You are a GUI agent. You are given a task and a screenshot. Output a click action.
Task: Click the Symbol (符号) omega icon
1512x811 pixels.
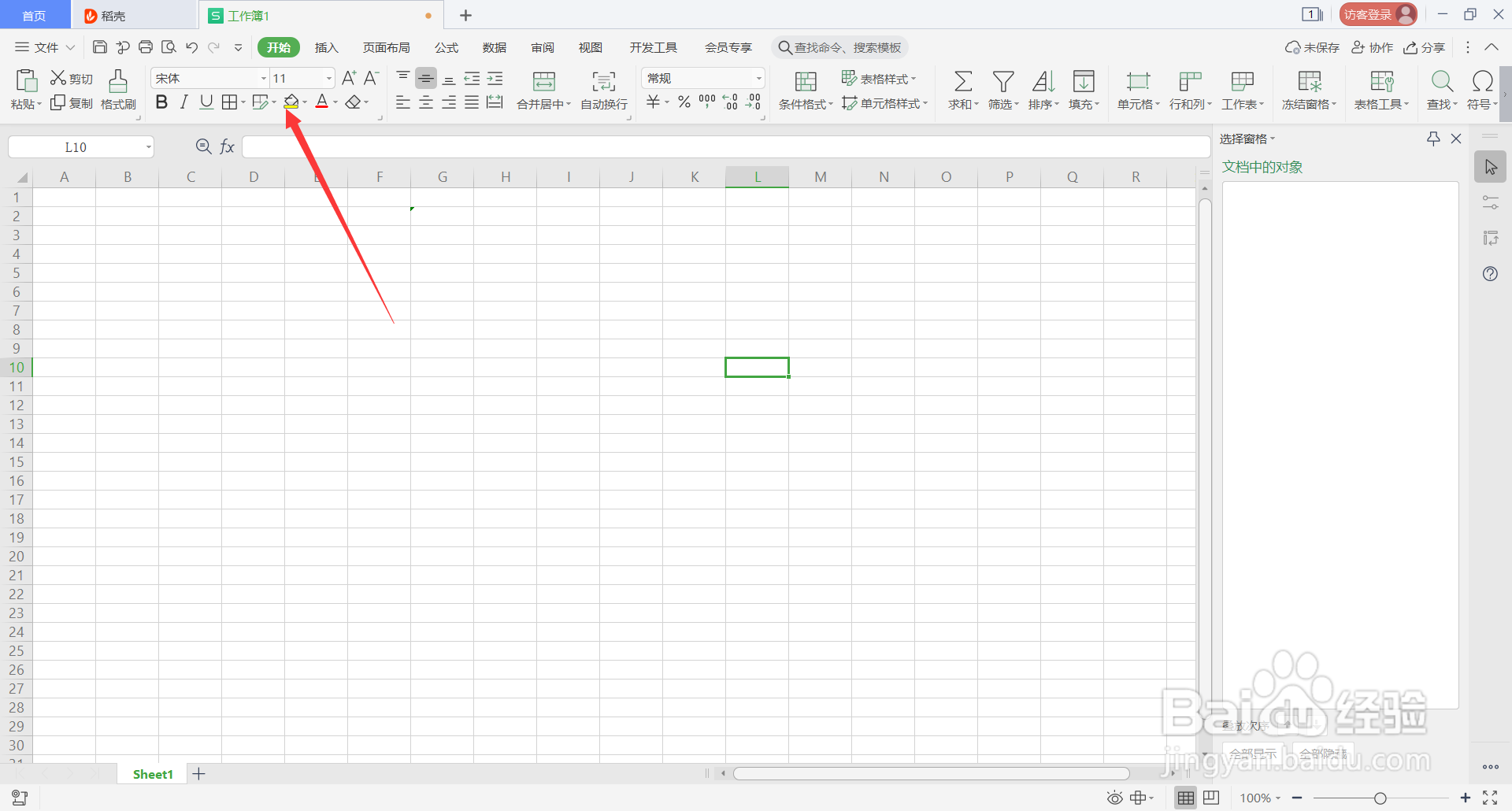[1482, 81]
